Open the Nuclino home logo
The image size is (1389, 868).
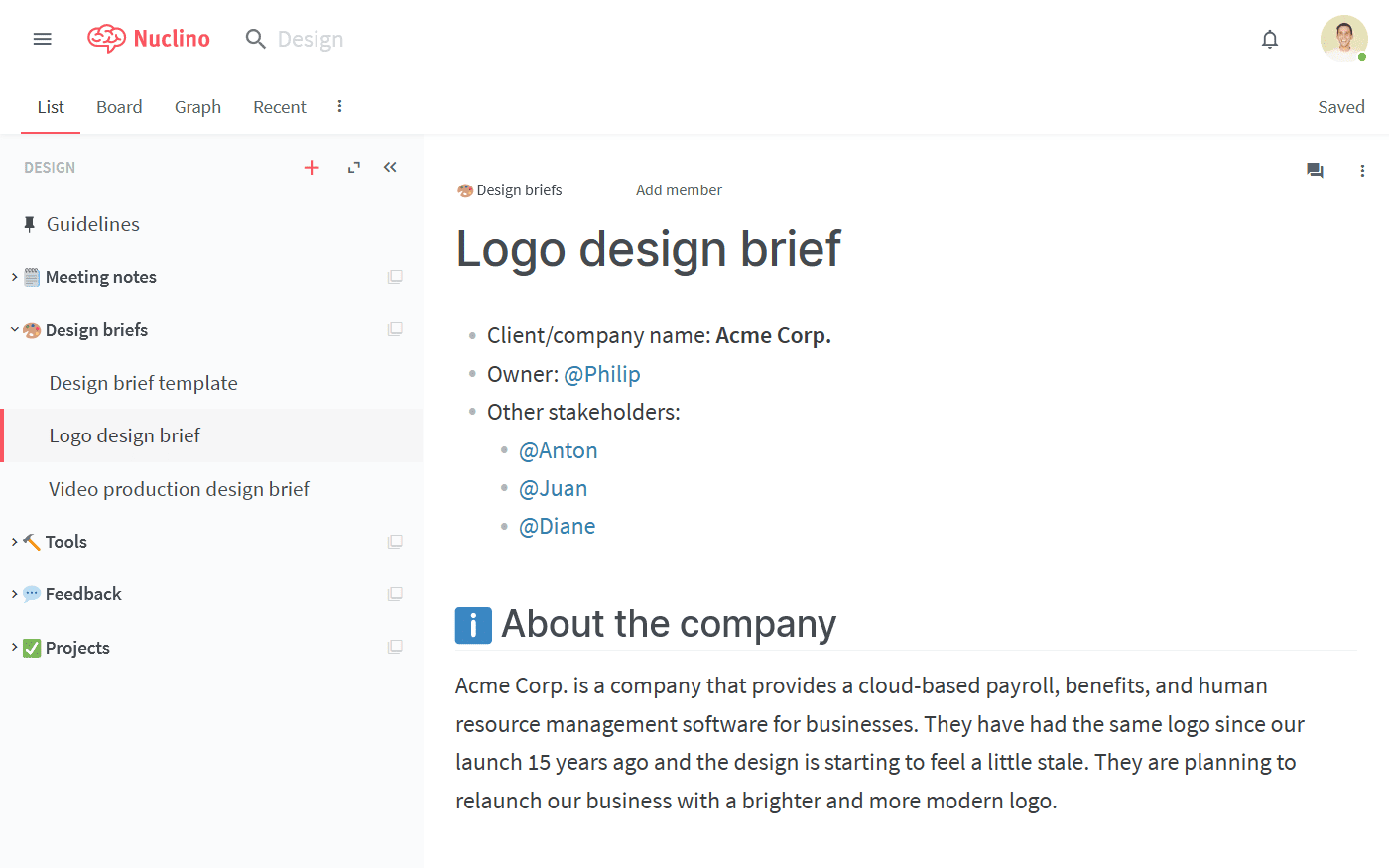(149, 39)
